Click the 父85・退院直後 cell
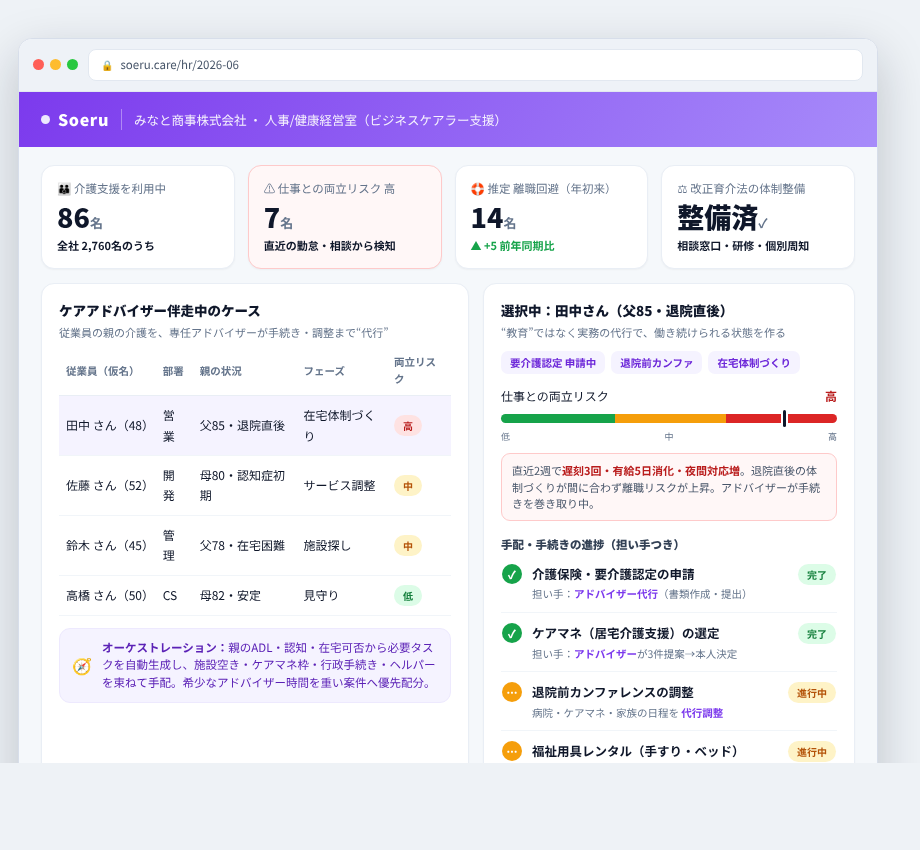This screenshot has height=850, width=920. (x=242, y=426)
